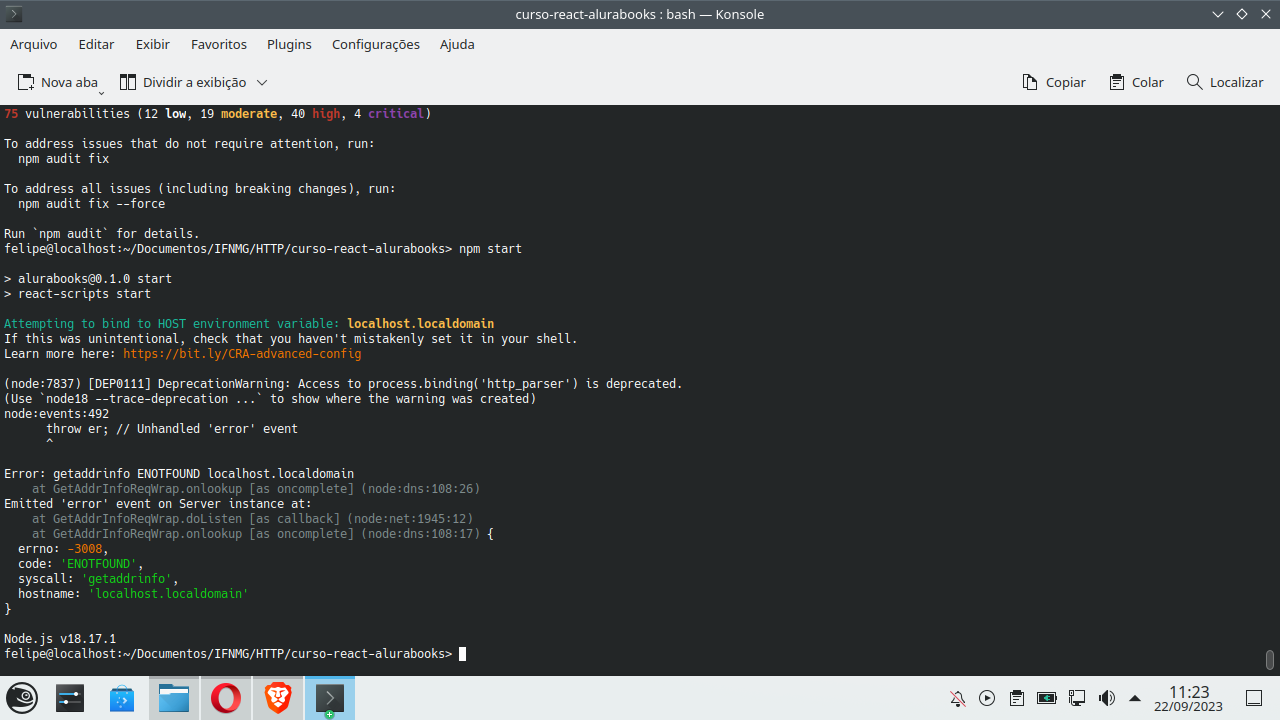This screenshot has height=720, width=1280.
Task: Open the Plugins menu
Action: [289, 44]
